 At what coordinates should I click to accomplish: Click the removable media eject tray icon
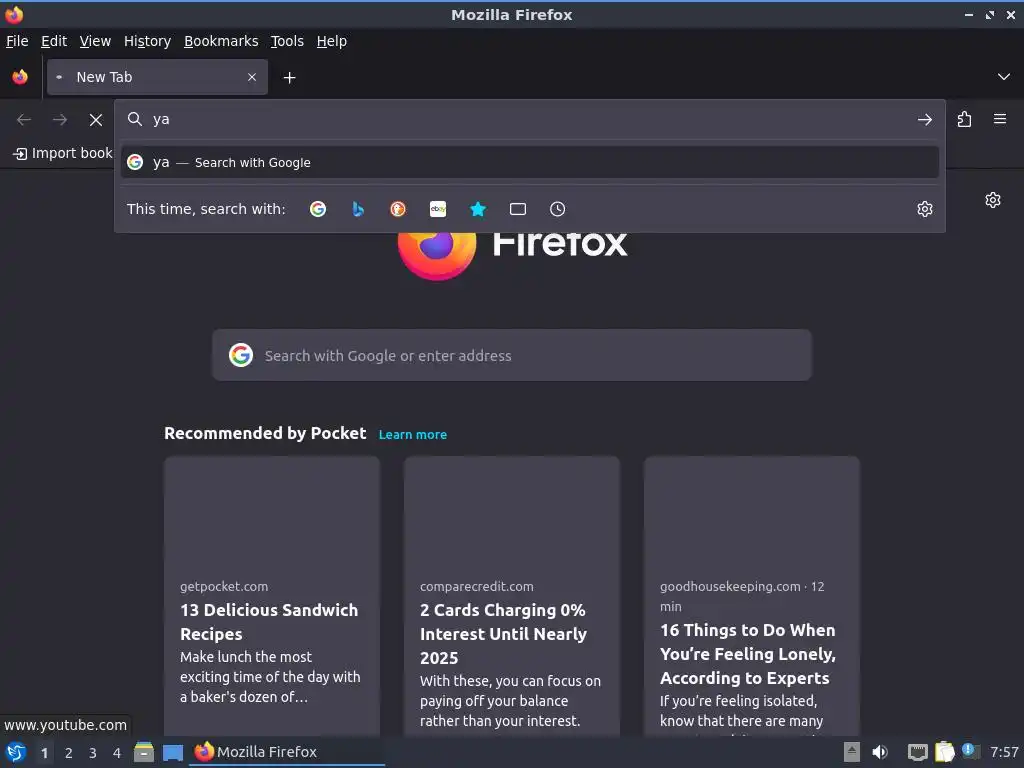[852, 752]
